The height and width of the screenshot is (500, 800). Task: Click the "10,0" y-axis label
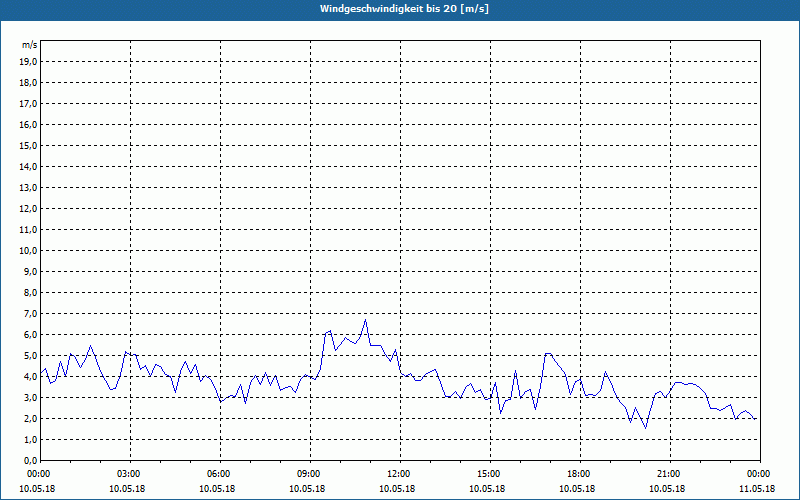(28, 251)
